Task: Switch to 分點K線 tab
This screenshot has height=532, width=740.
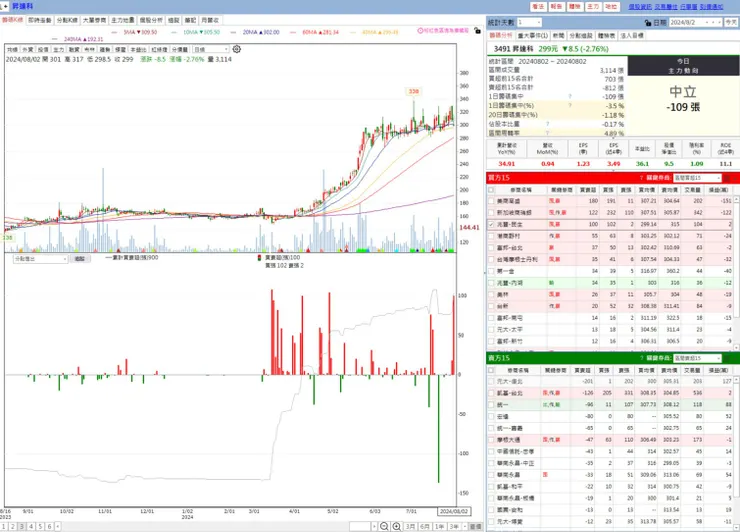Action: tap(67, 20)
